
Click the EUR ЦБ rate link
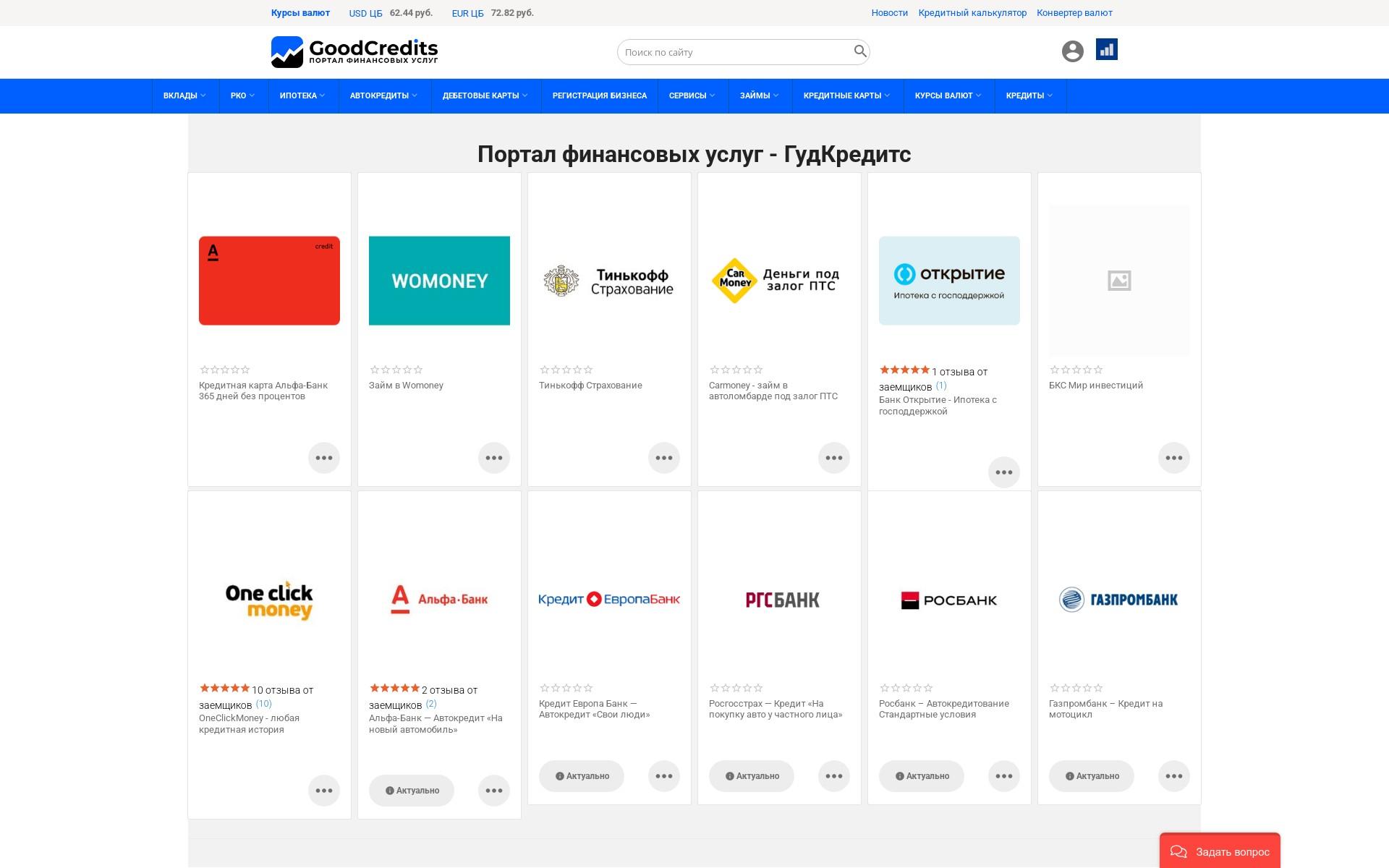pos(467,13)
